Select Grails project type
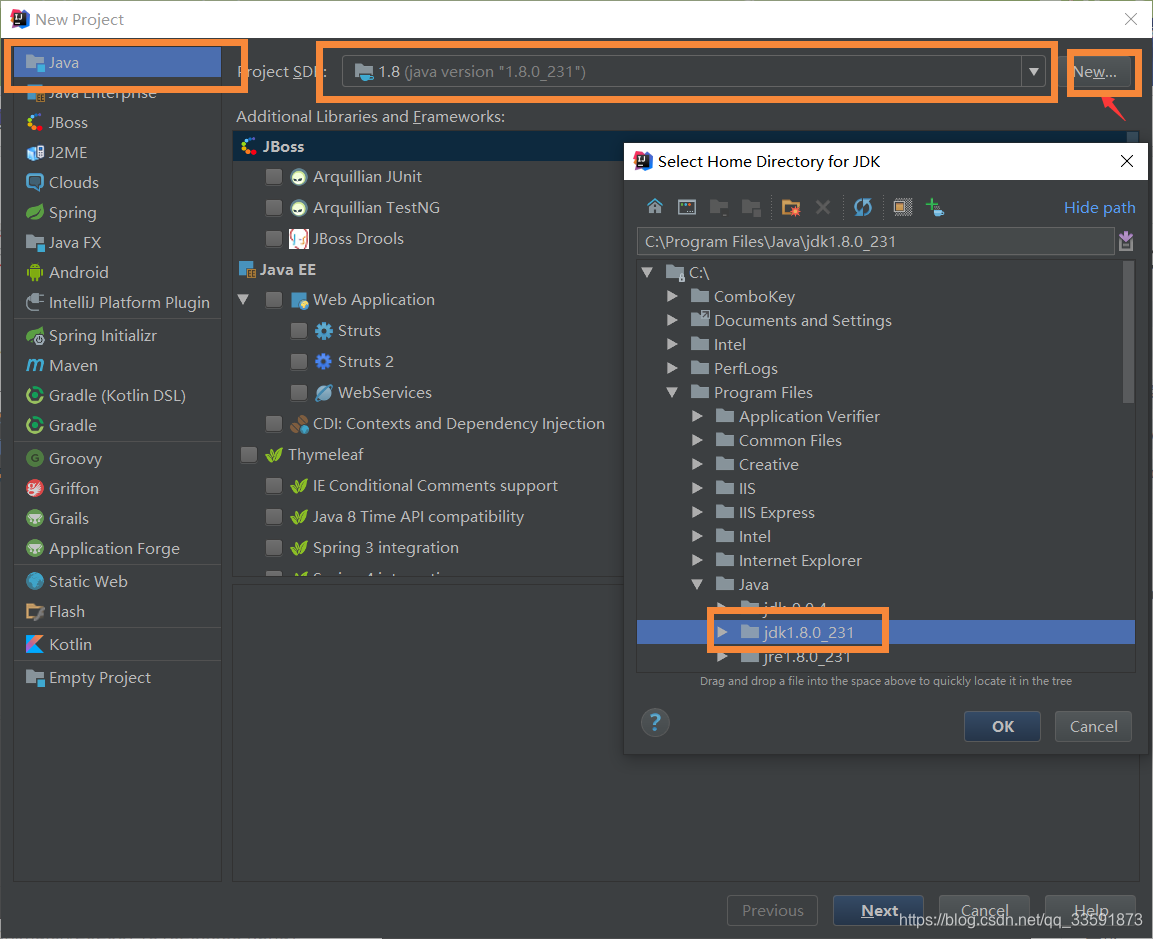This screenshot has height=939, width=1153. [x=118, y=518]
